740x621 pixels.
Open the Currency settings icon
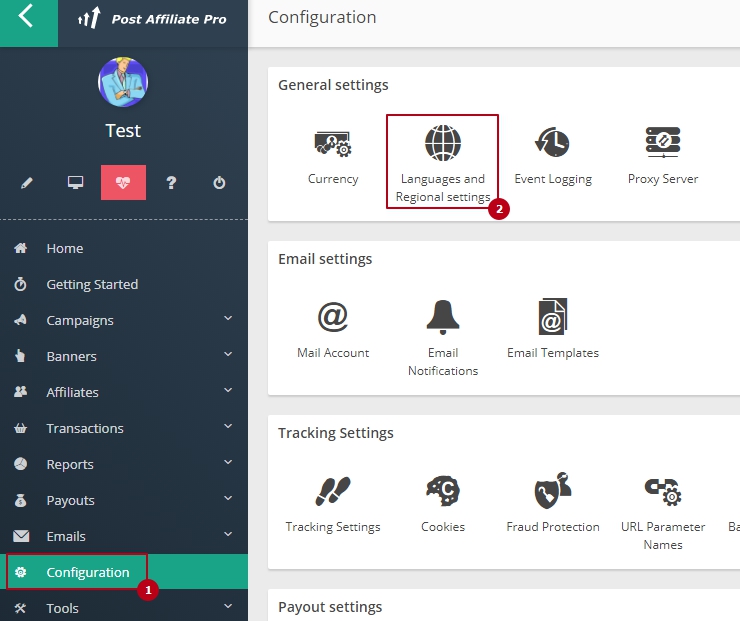[333, 145]
